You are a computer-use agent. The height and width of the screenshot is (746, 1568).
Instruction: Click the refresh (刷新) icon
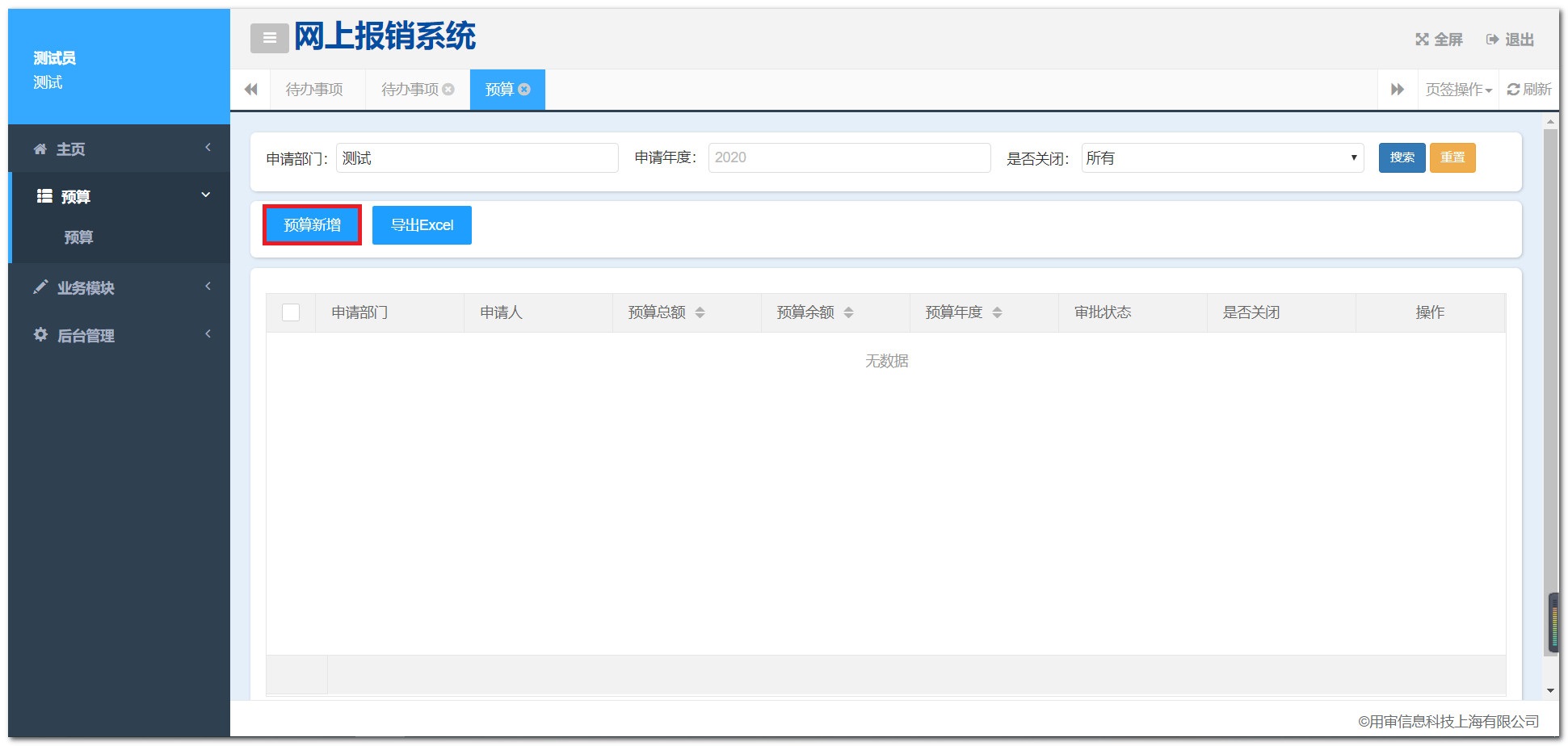tap(1513, 90)
